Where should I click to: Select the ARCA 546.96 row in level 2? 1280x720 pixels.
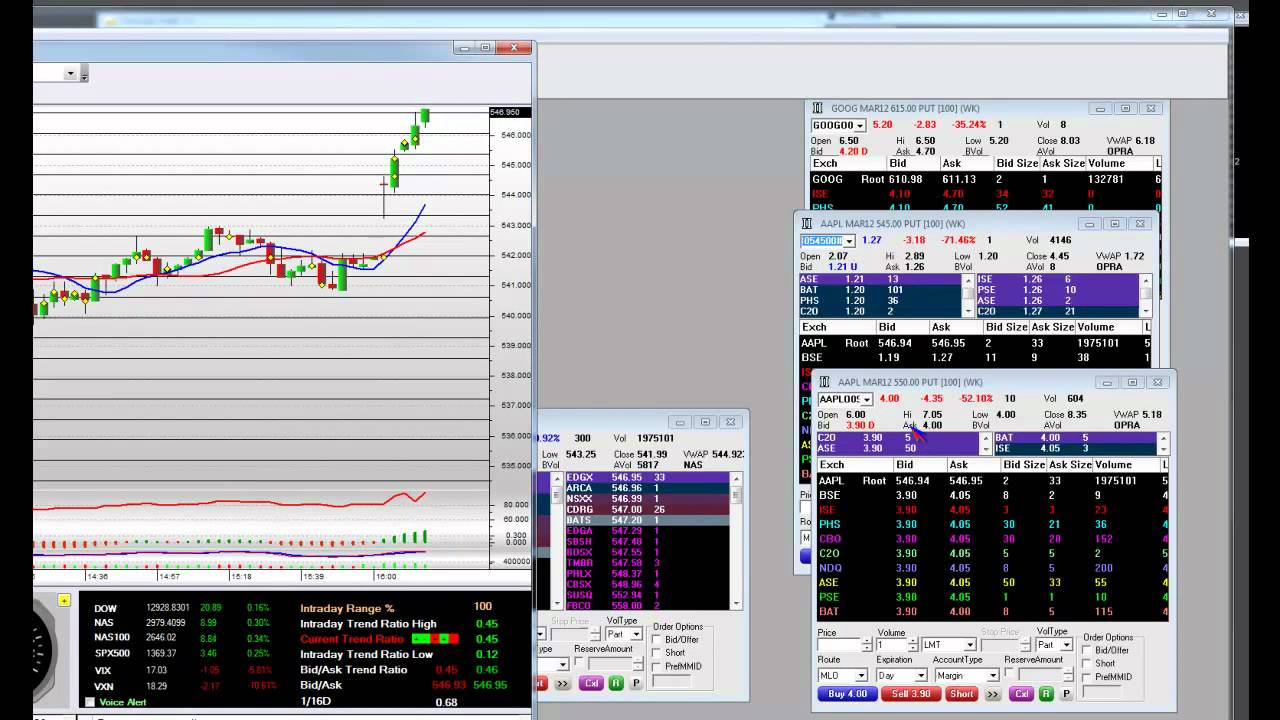point(646,488)
